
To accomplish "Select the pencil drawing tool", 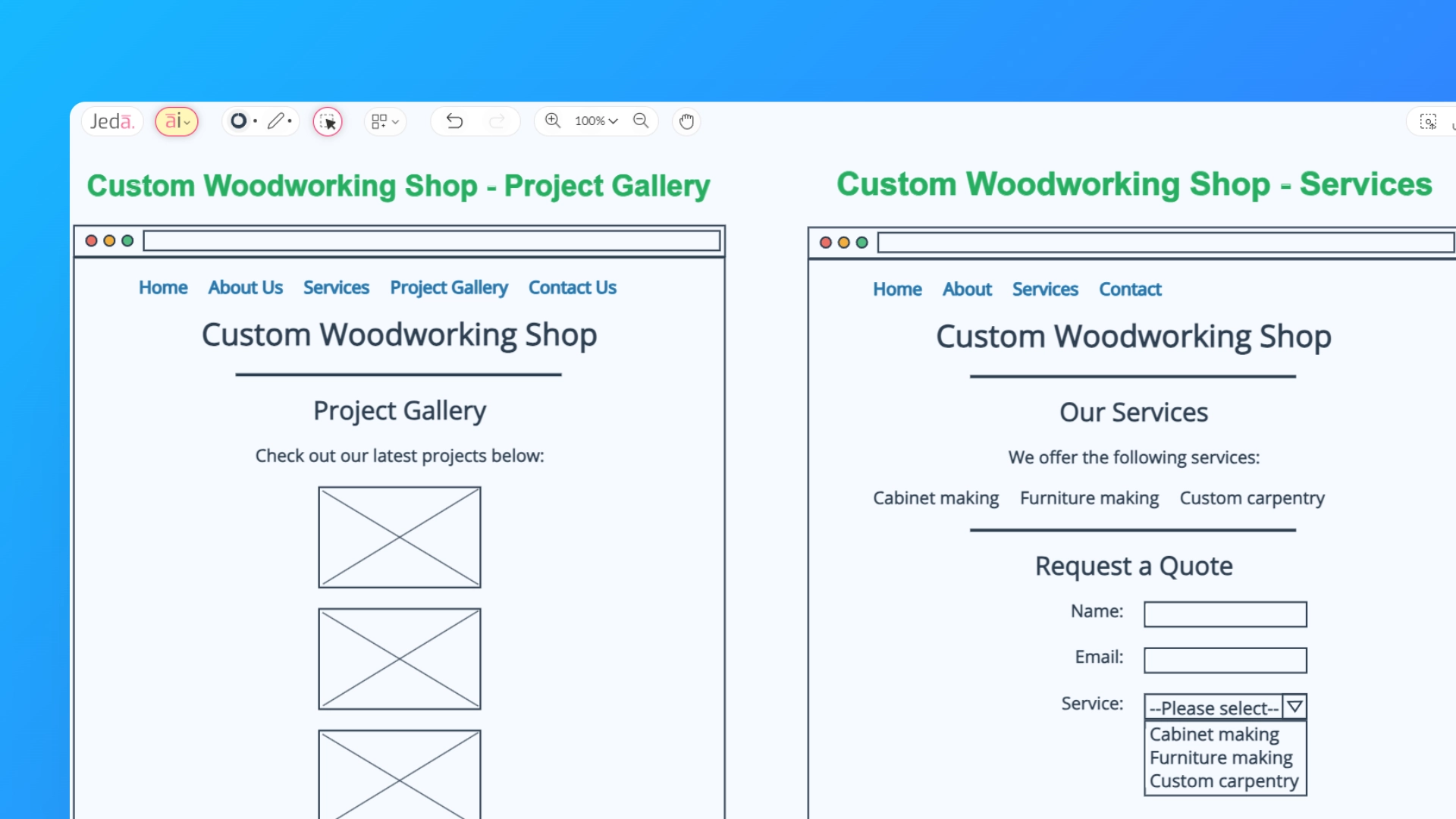I will [x=276, y=121].
